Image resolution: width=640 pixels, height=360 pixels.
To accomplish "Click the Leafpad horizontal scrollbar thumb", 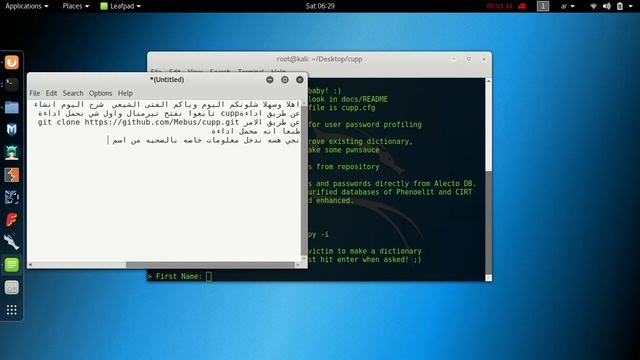I will coord(210,265).
